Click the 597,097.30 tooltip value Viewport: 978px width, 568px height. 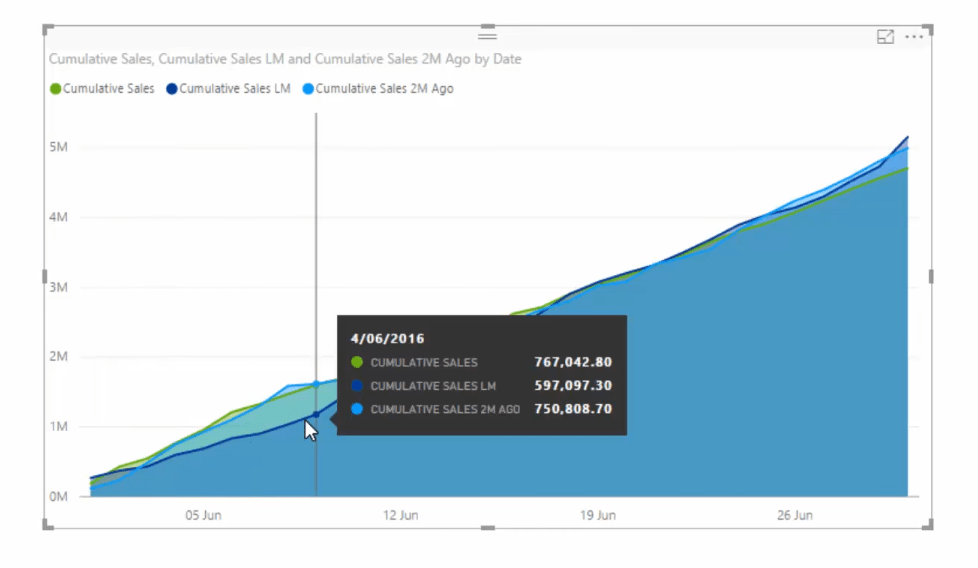[x=573, y=385]
